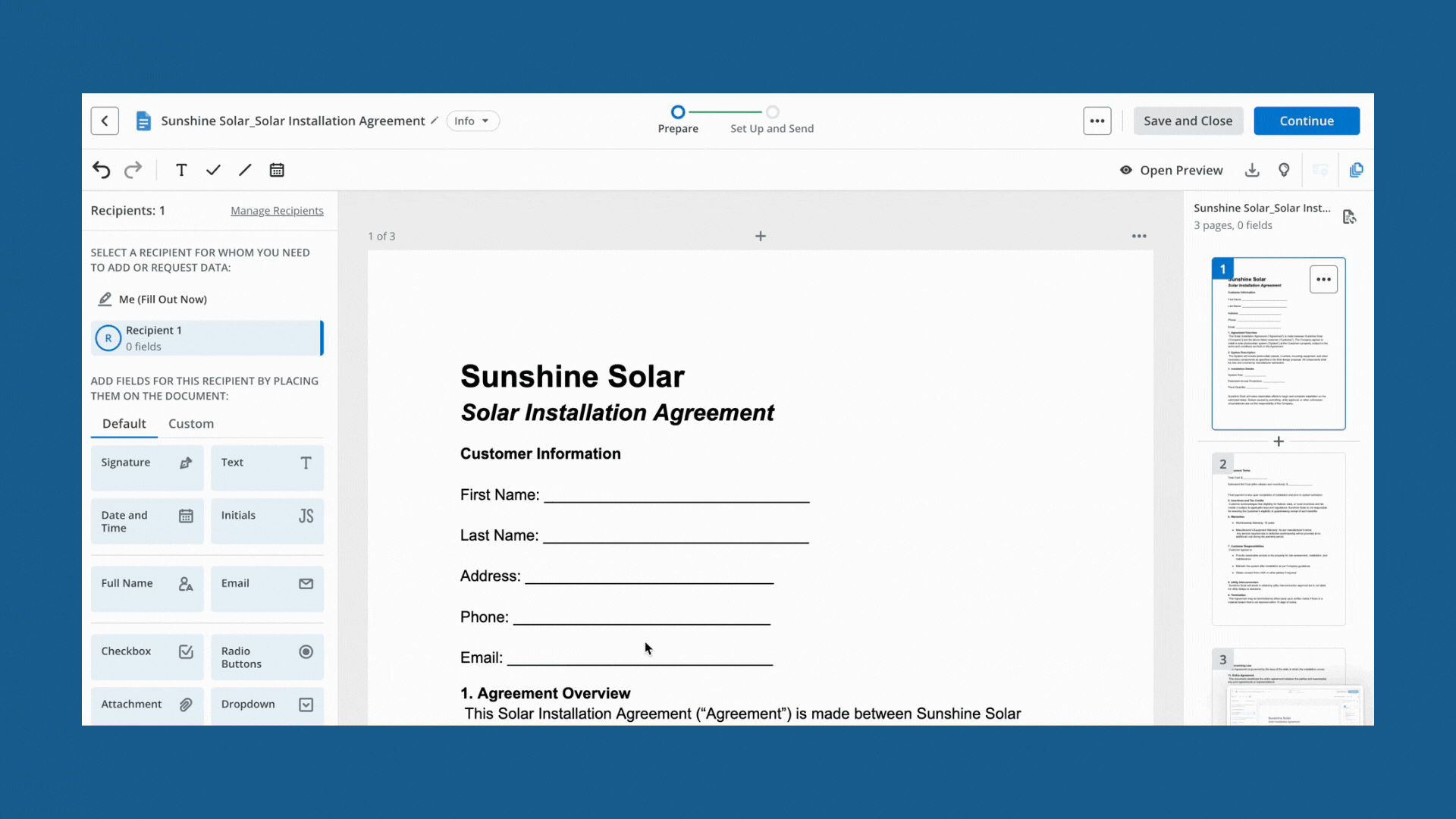This screenshot has height=819, width=1456.
Task: Click the 'Recipients: 1' label
Action: pyautogui.click(x=128, y=211)
